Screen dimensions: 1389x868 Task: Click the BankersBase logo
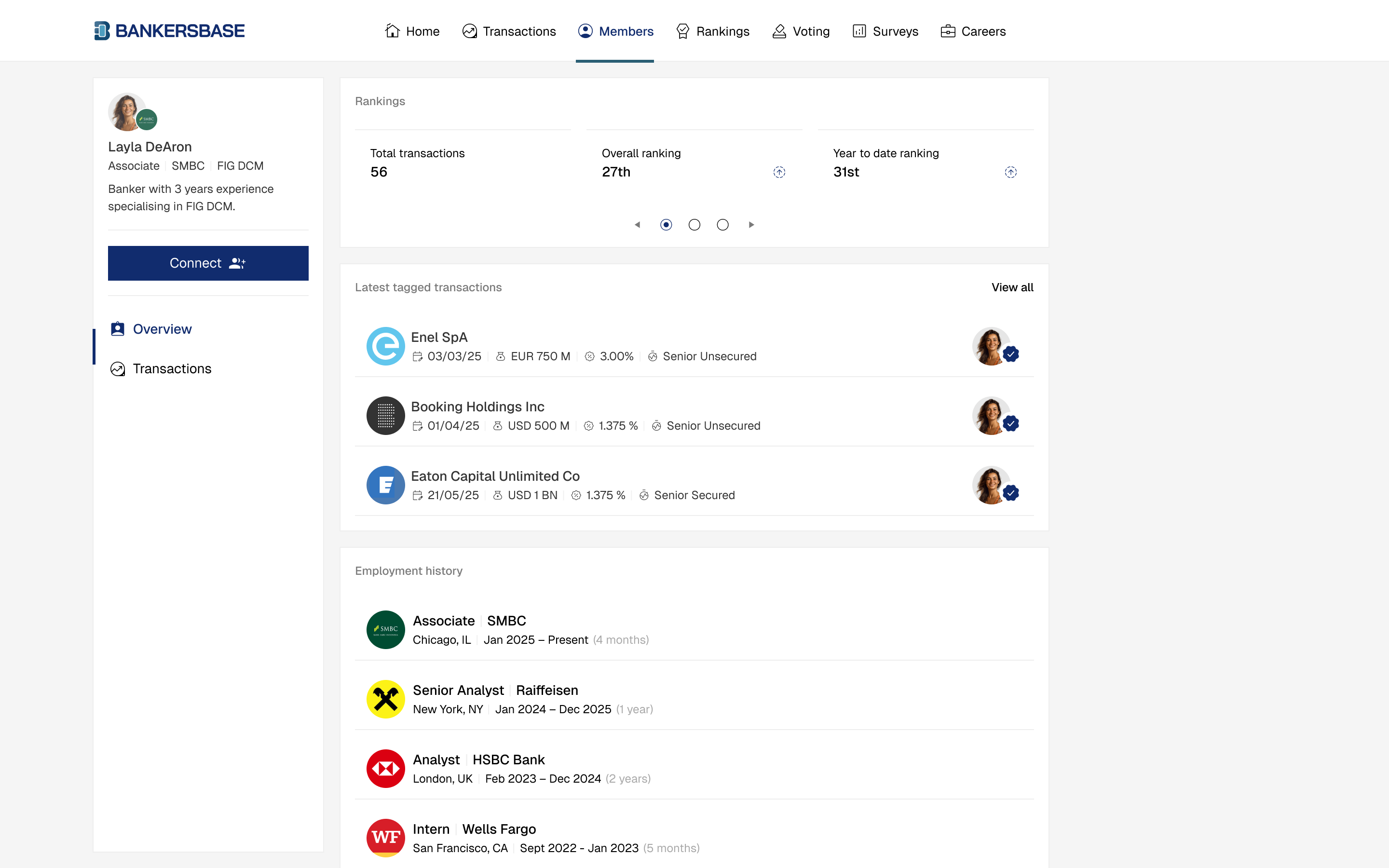point(169,31)
